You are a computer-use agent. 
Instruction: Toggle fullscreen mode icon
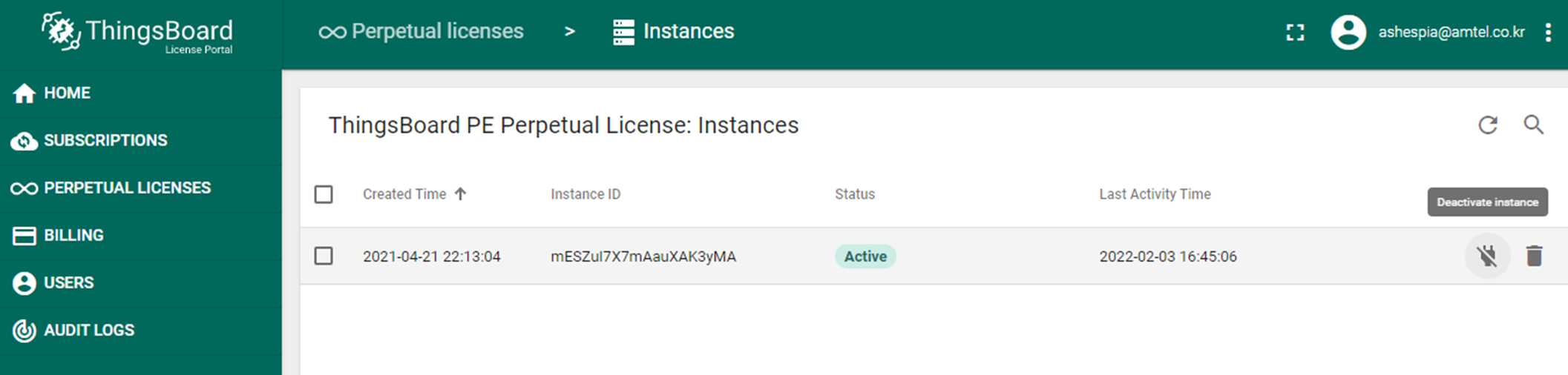1295,33
